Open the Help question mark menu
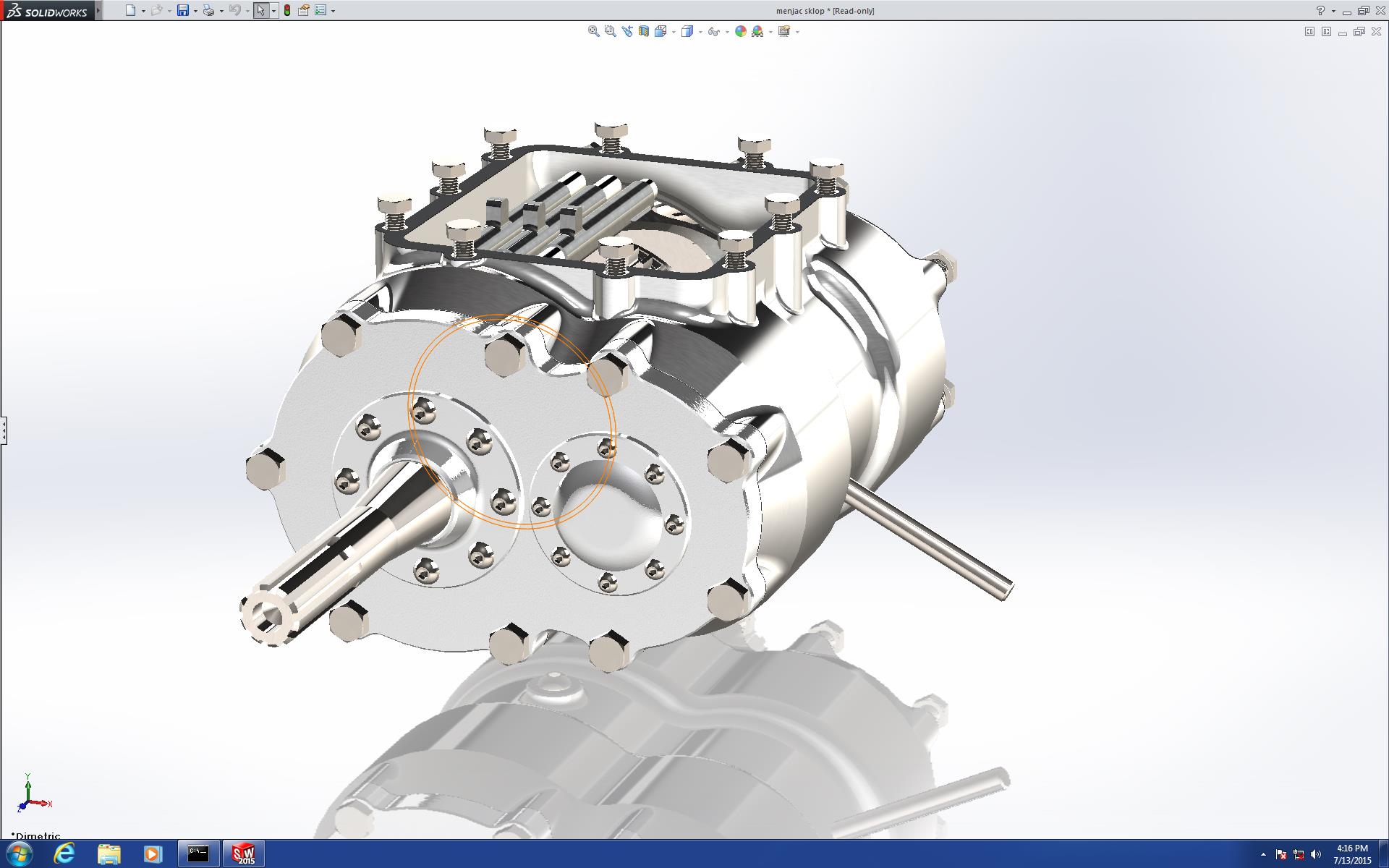The height and width of the screenshot is (868, 1389). pos(1320,10)
